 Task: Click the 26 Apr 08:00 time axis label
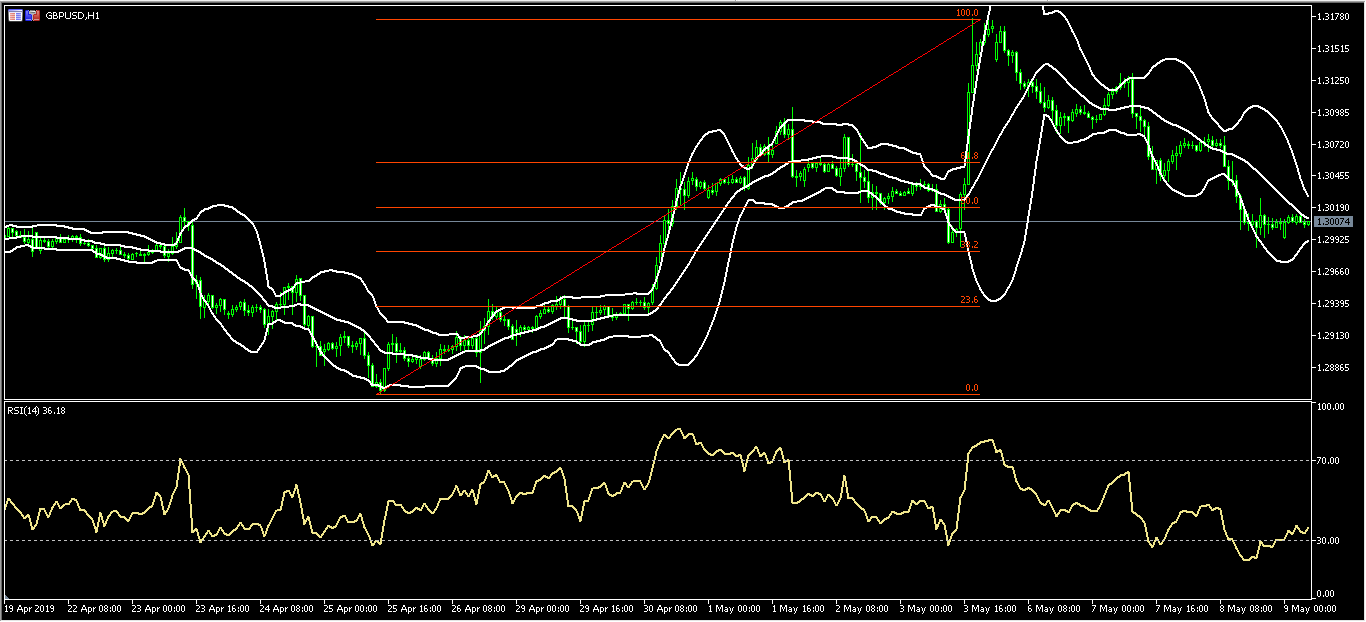coord(479,607)
